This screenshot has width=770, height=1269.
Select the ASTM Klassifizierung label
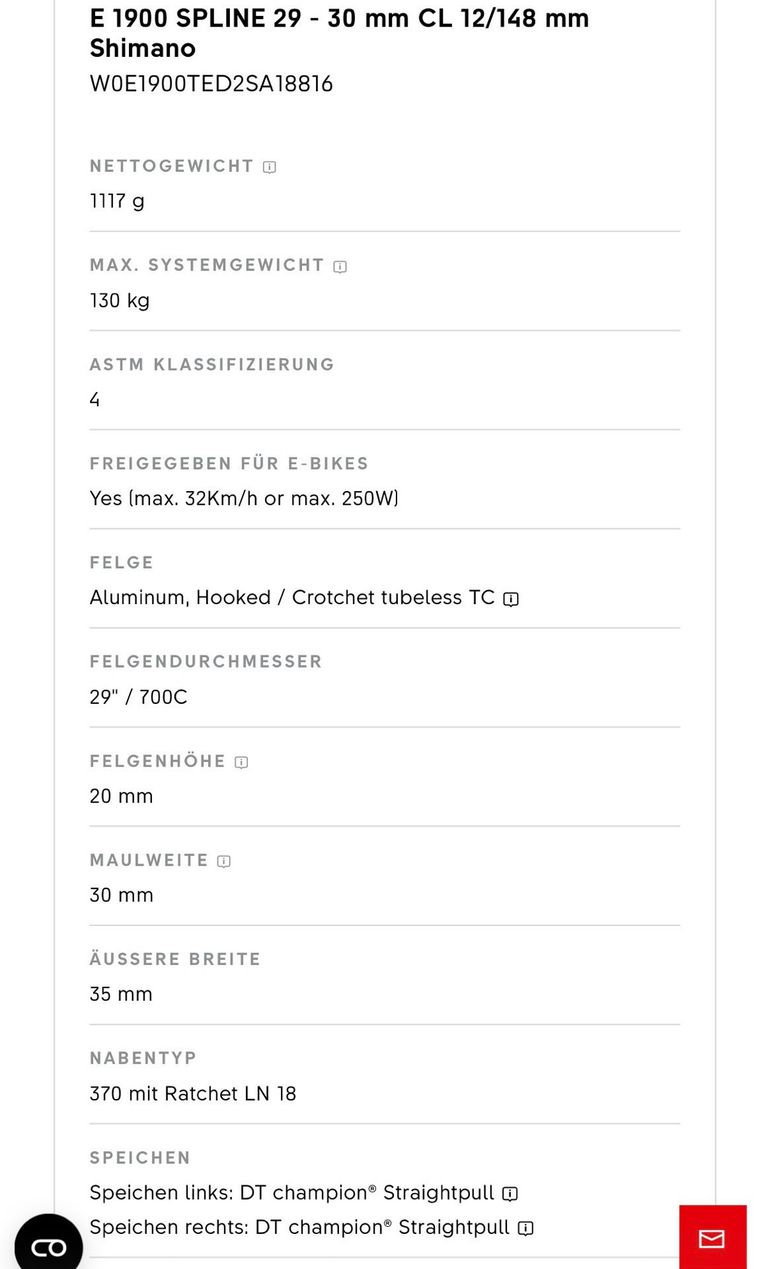[x=212, y=365]
